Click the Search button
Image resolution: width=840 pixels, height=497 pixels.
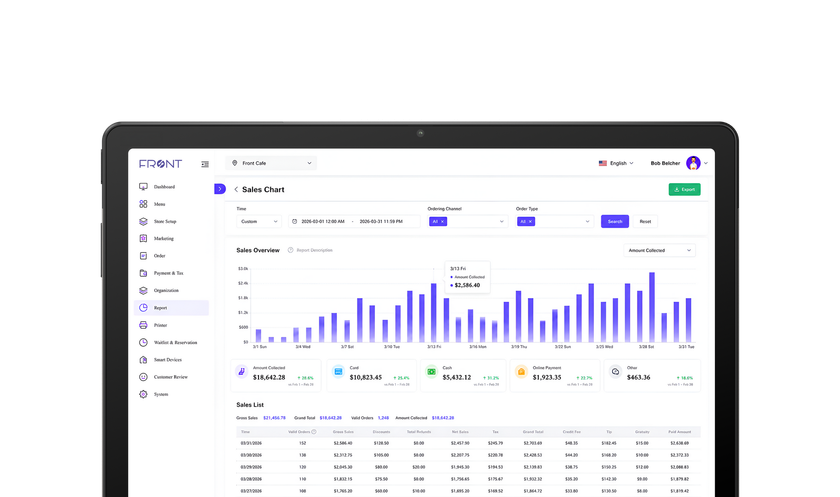point(614,222)
